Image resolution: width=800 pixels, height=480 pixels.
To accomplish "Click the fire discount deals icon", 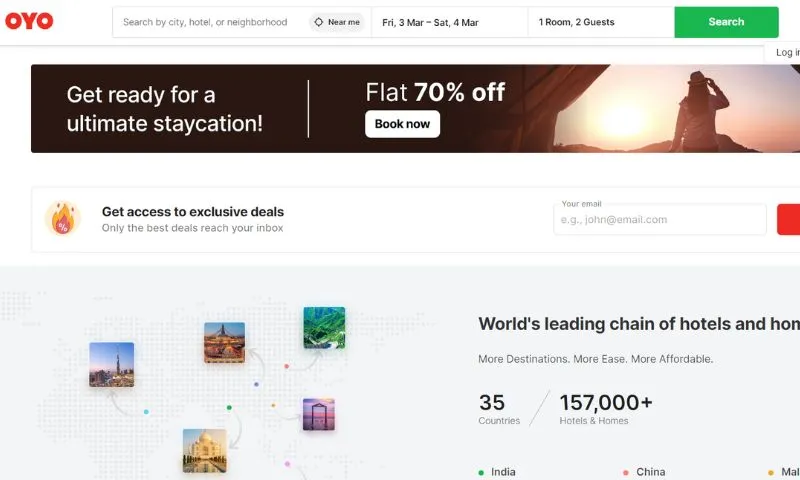I will pos(63,218).
